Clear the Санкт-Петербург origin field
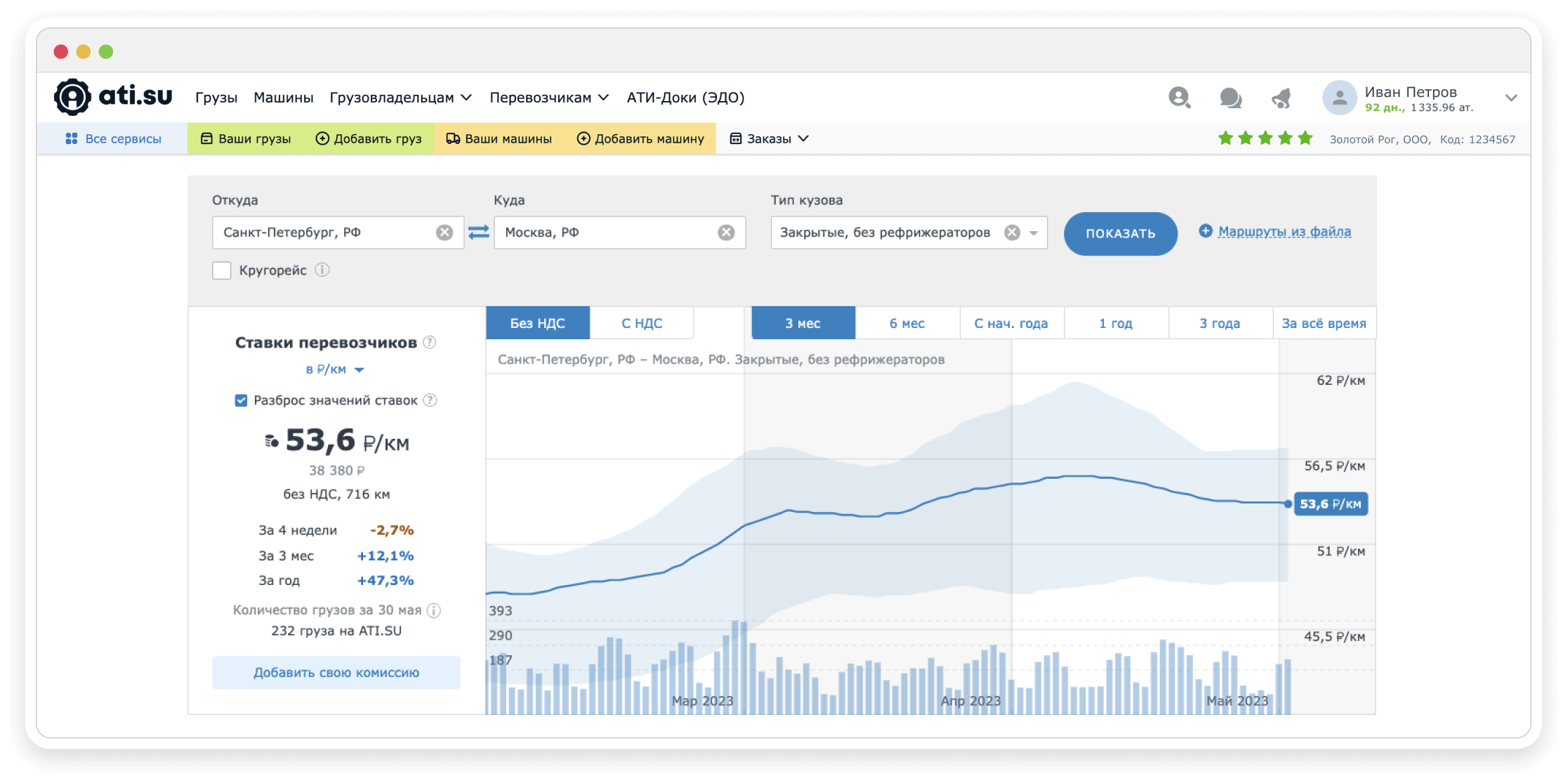 click(x=444, y=232)
